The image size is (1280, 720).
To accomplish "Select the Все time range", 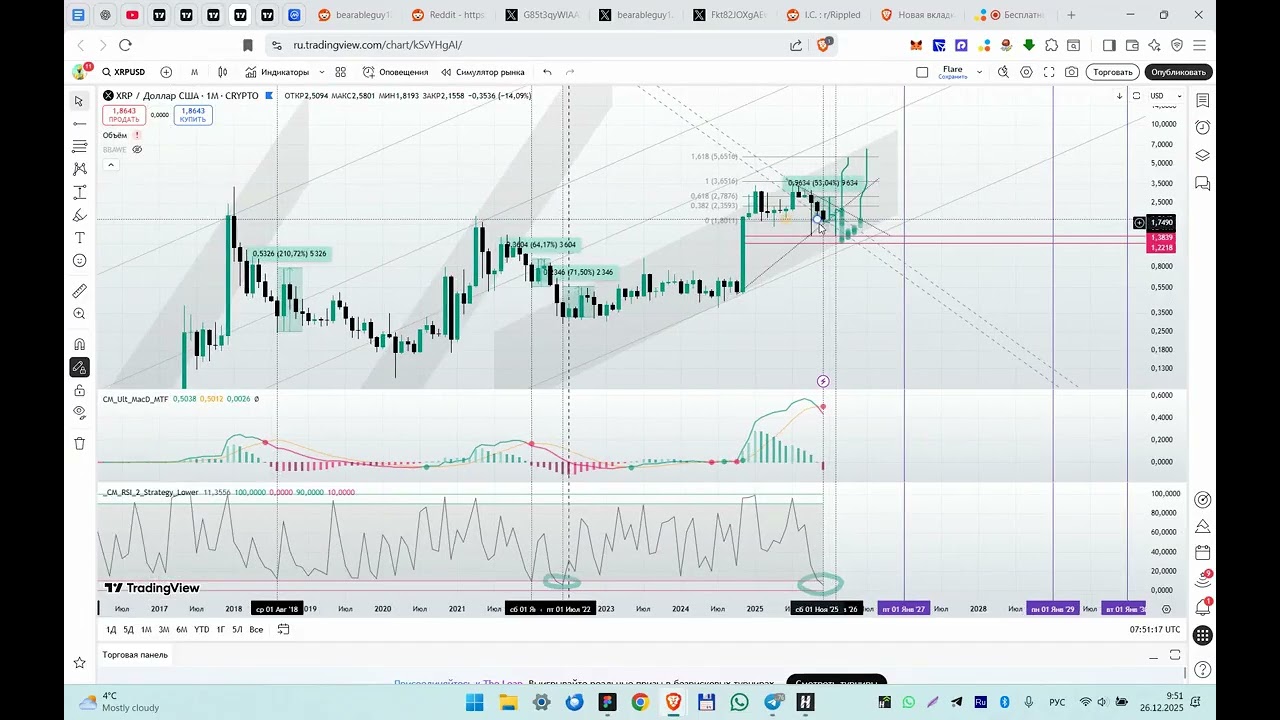I will [256, 629].
